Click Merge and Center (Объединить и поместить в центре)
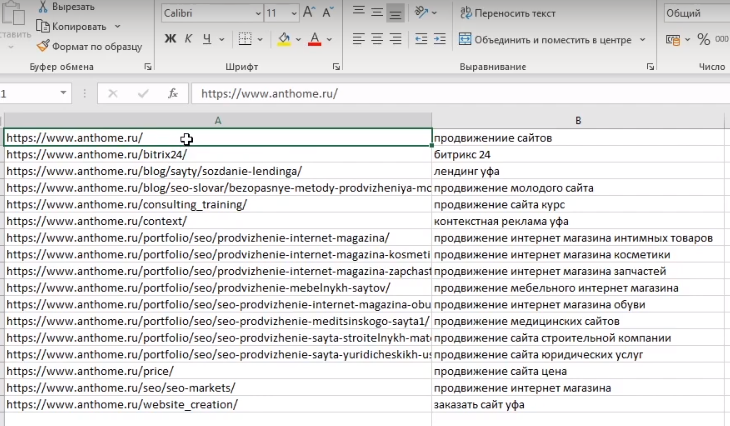This screenshot has height=426, width=730. point(546,40)
